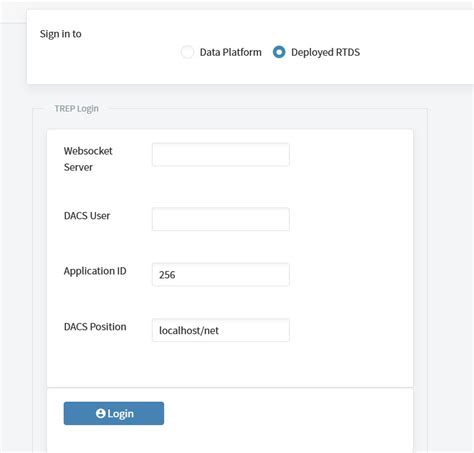Click the Deployed RTDS option label

(325, 52)
